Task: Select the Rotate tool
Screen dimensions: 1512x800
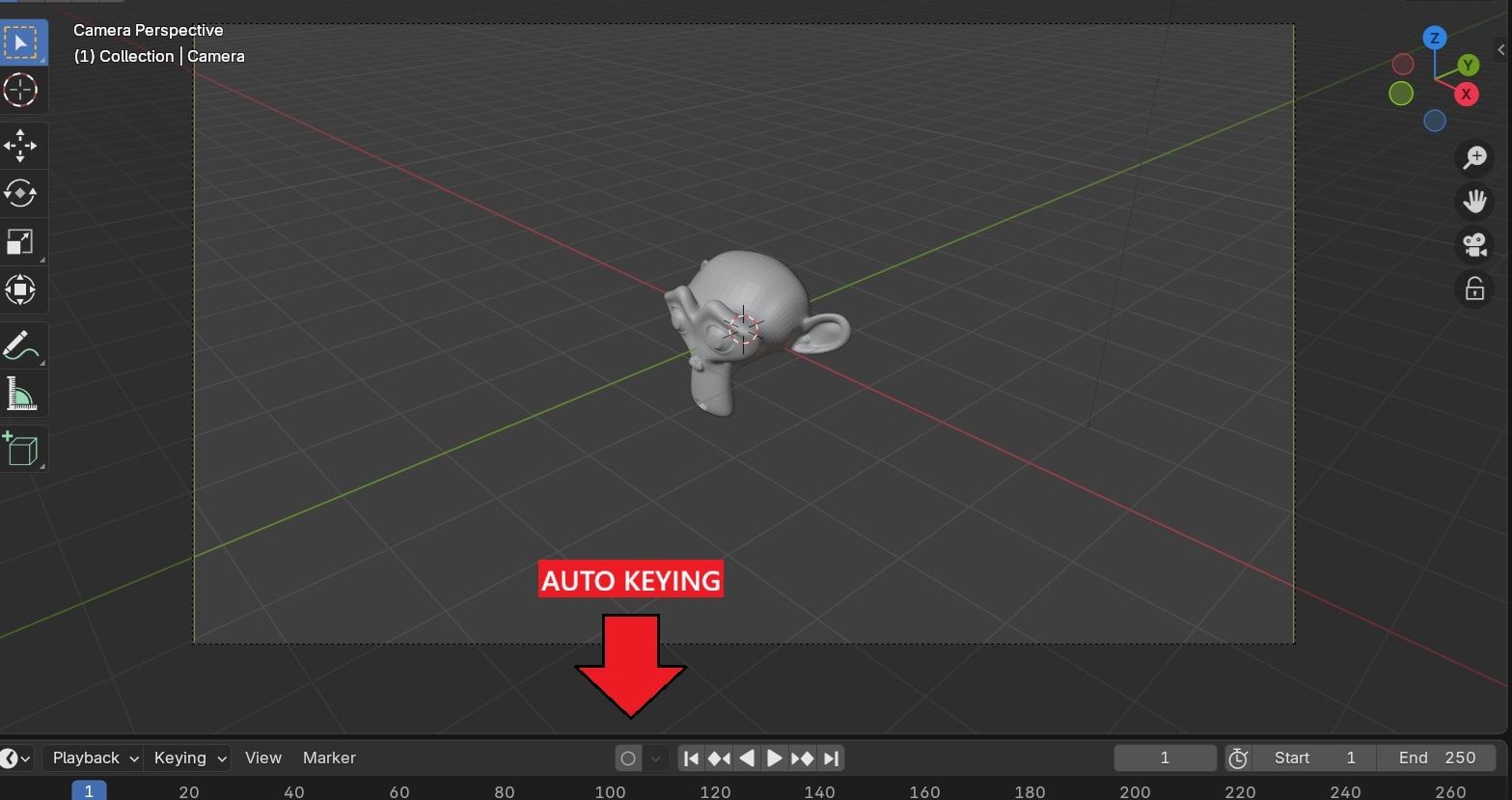Action: pyautogui.click(x=21, y=193)
